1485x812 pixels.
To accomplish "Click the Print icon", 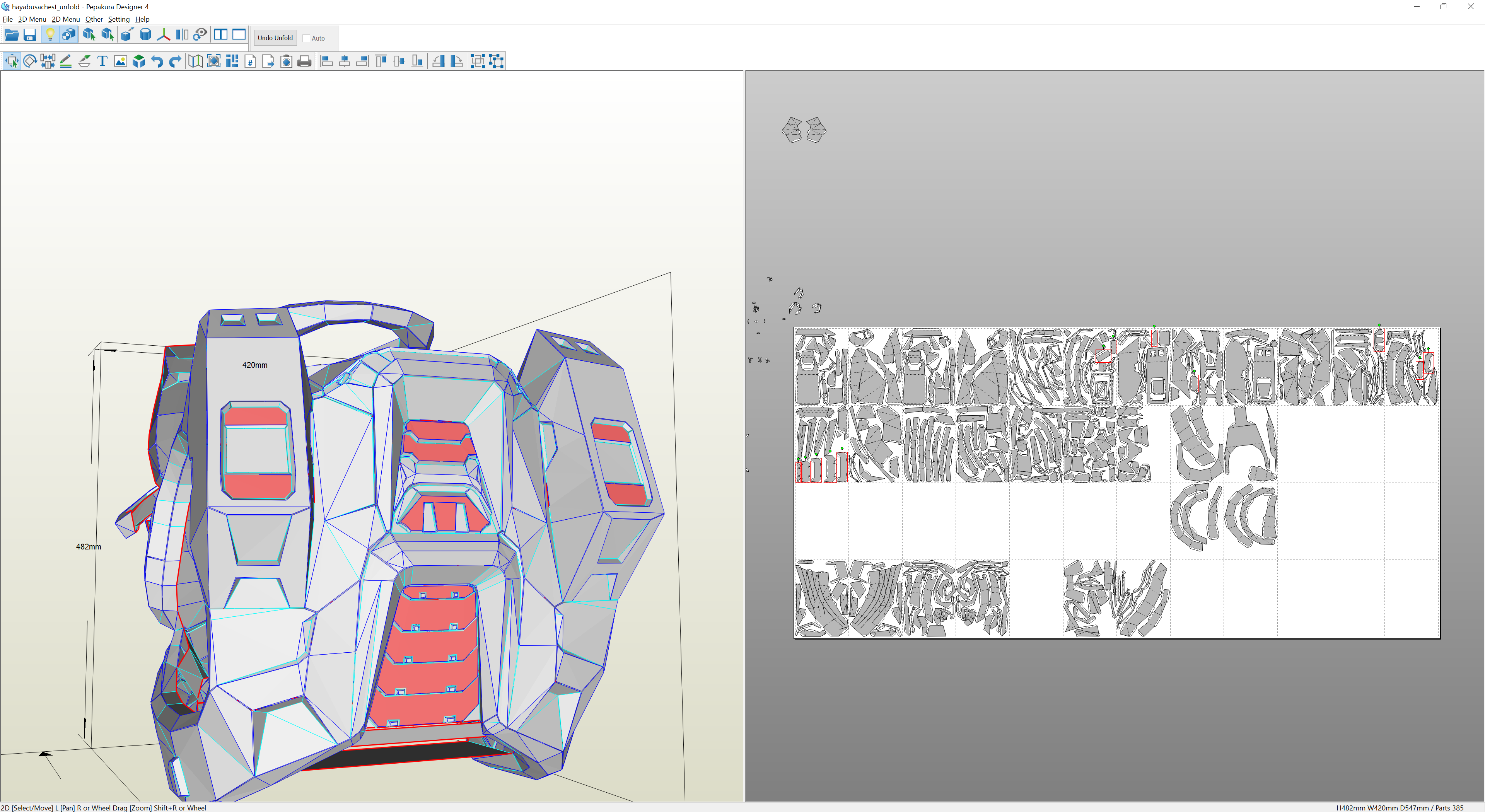I will [x=304, y=61].
